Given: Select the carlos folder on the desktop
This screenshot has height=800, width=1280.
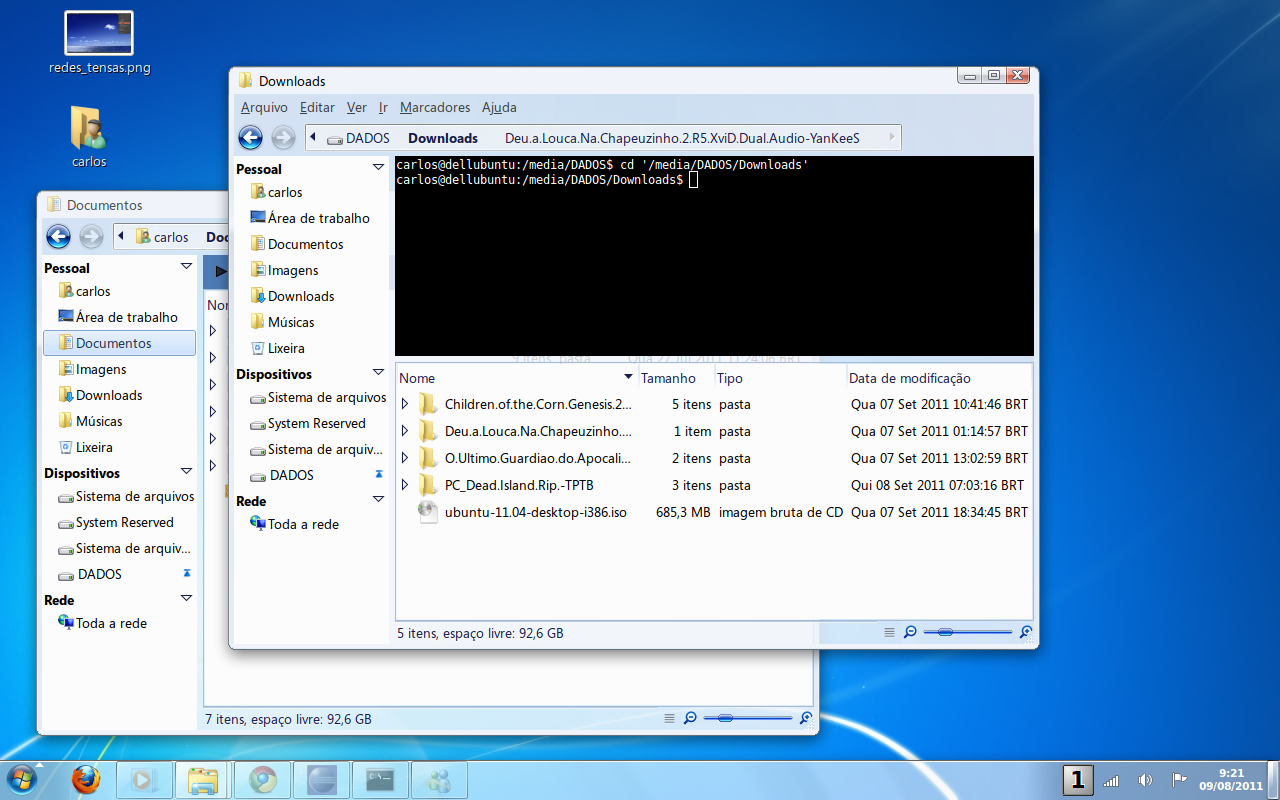Looking at the screenshot, I should [89, 136].
